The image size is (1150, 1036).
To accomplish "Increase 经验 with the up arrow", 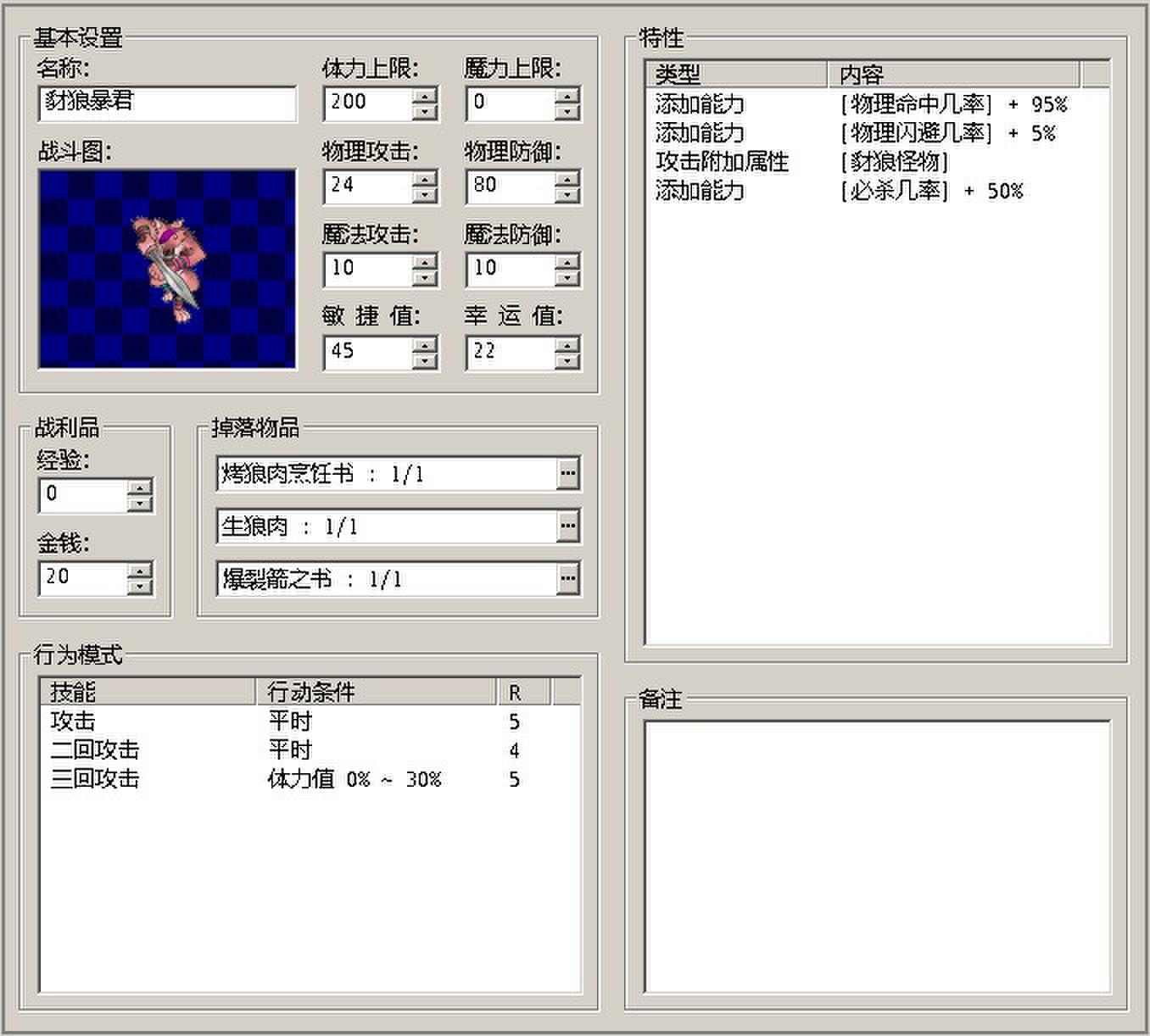I will [x=140, y=487].
